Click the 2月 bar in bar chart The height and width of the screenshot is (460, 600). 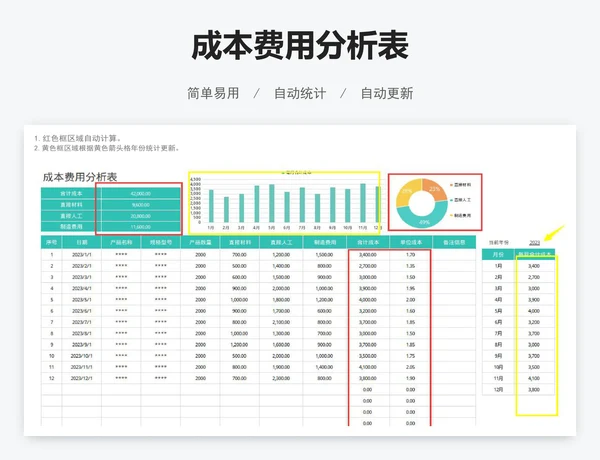pos(227,210)
